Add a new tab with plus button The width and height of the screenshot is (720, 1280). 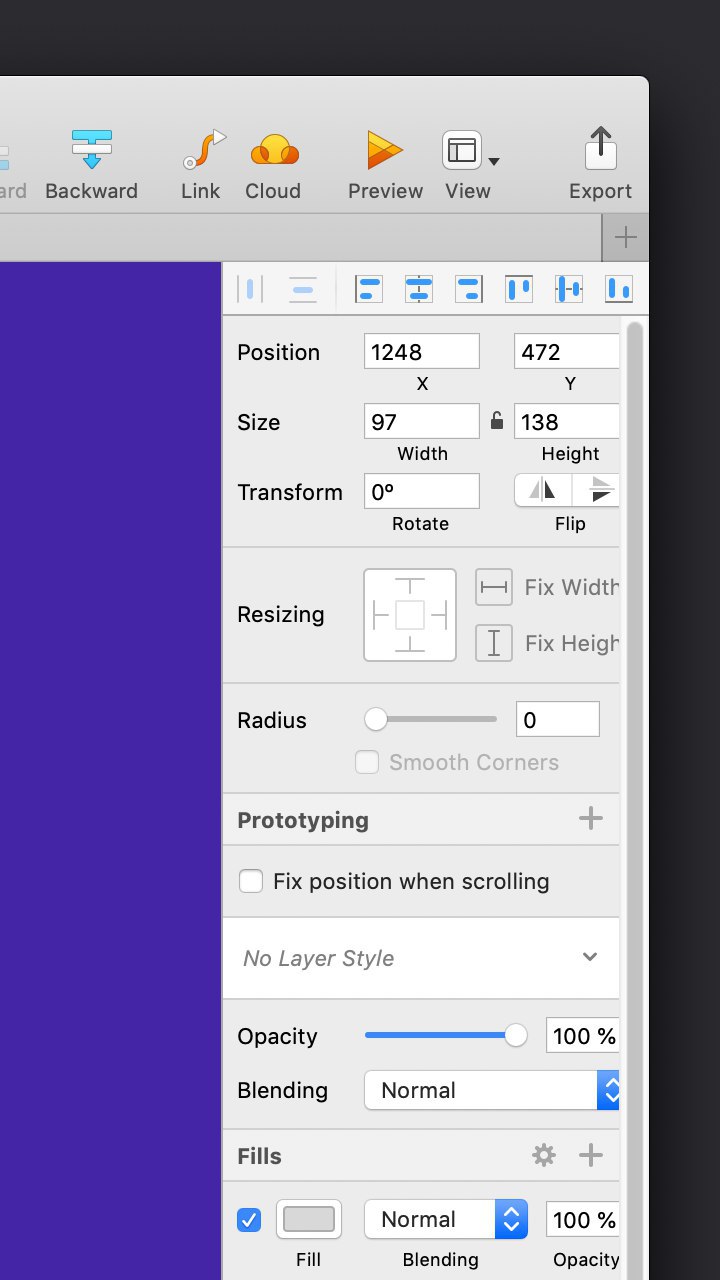click(x=626, y=238)
